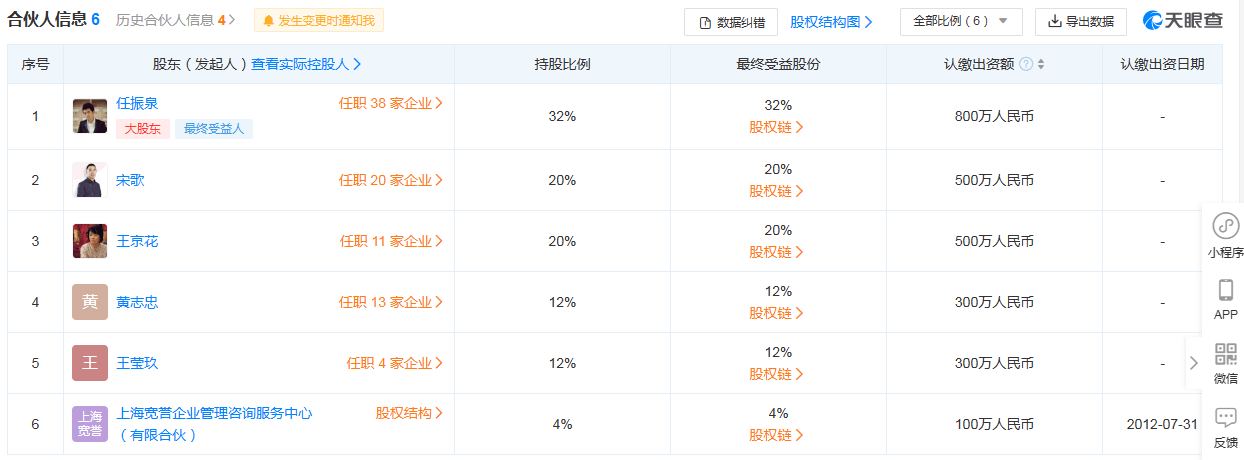Click the mini program icon in sidebar
1244x460 pixels.
pos(1225,226)
